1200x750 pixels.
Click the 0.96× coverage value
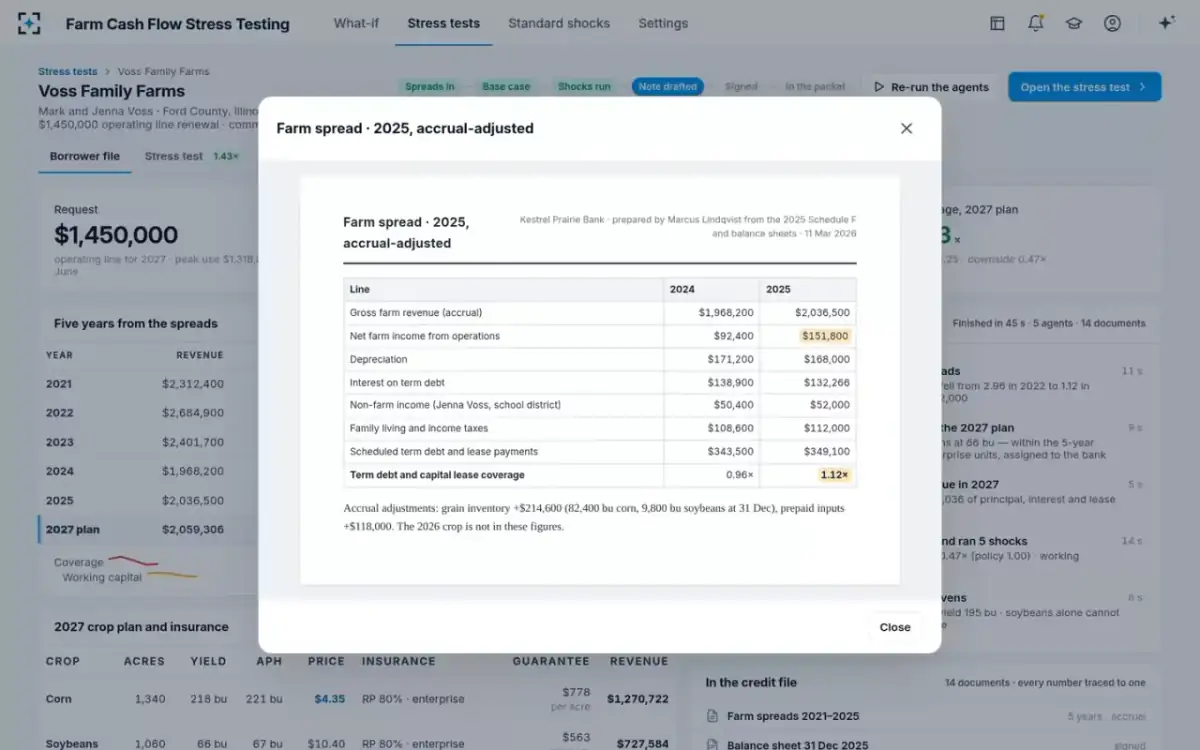[x=738, y=475]
